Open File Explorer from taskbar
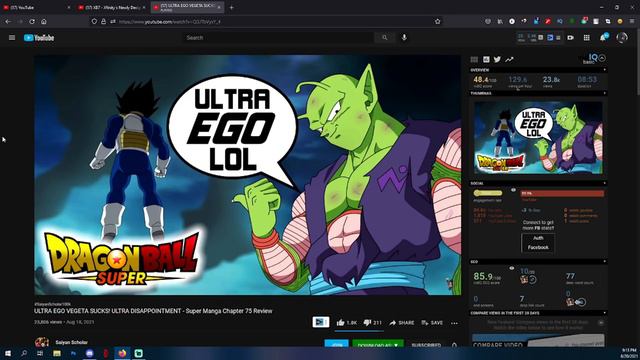The image size is (640, 360). click(57, 353)
